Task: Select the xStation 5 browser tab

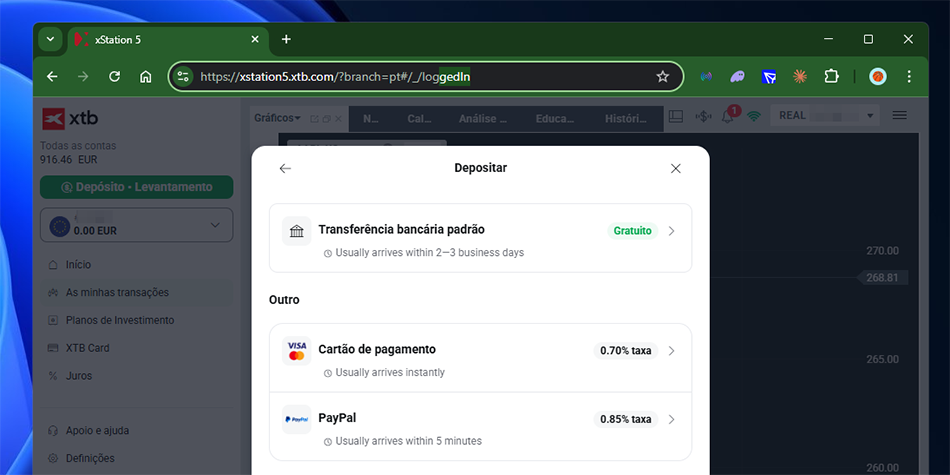Action: click(168, 40)
